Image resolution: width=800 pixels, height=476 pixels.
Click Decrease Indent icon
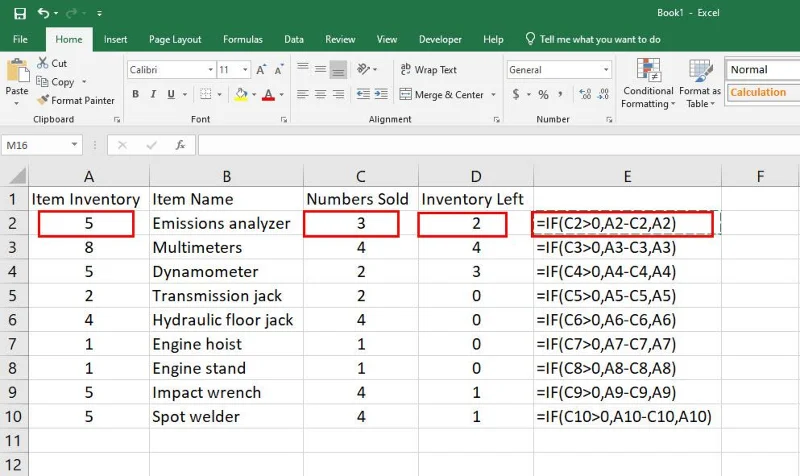tap(363, 94)
